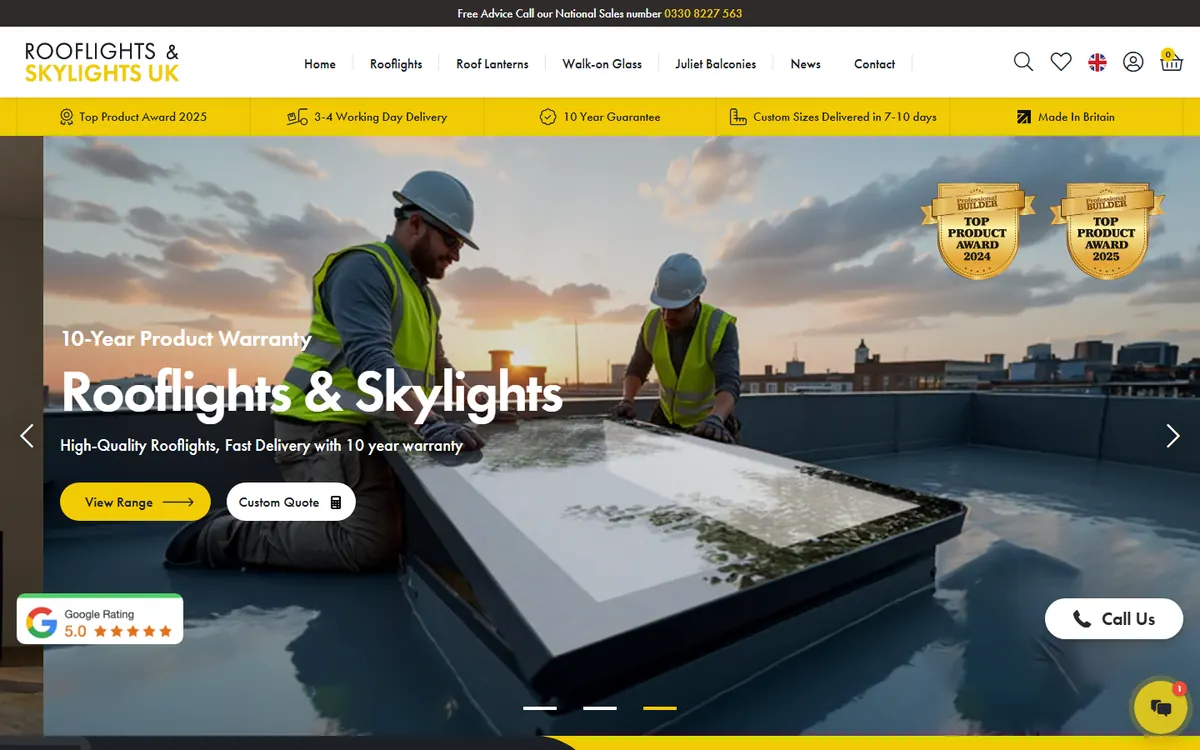Click the UK flag language selector

coord(1097,62)
